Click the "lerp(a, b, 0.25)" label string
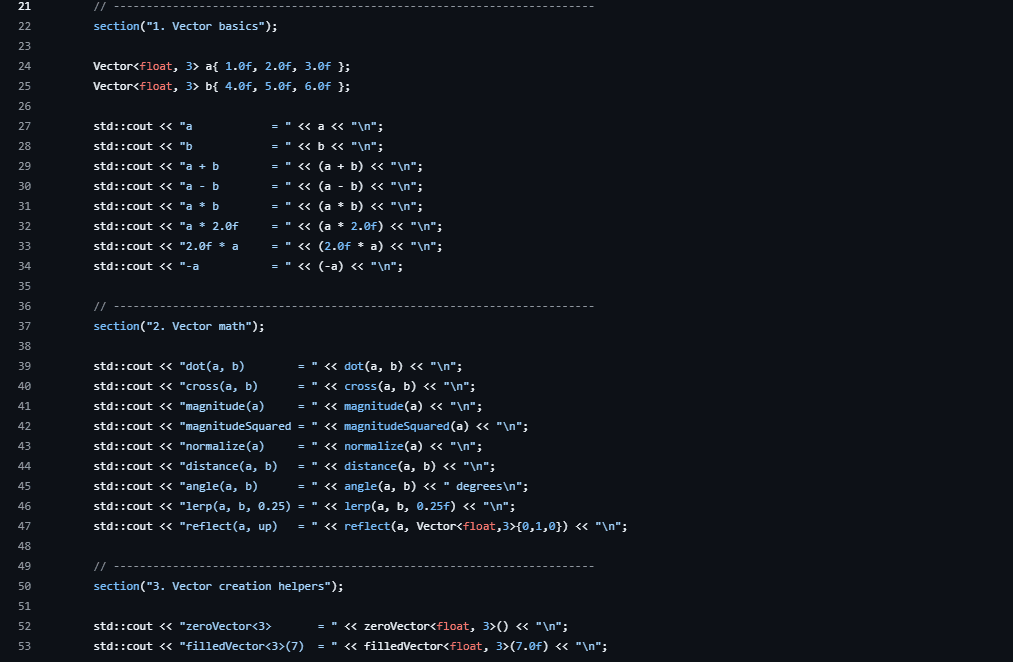Screen dimensions: 1013x662 click(x=248, y=506)
